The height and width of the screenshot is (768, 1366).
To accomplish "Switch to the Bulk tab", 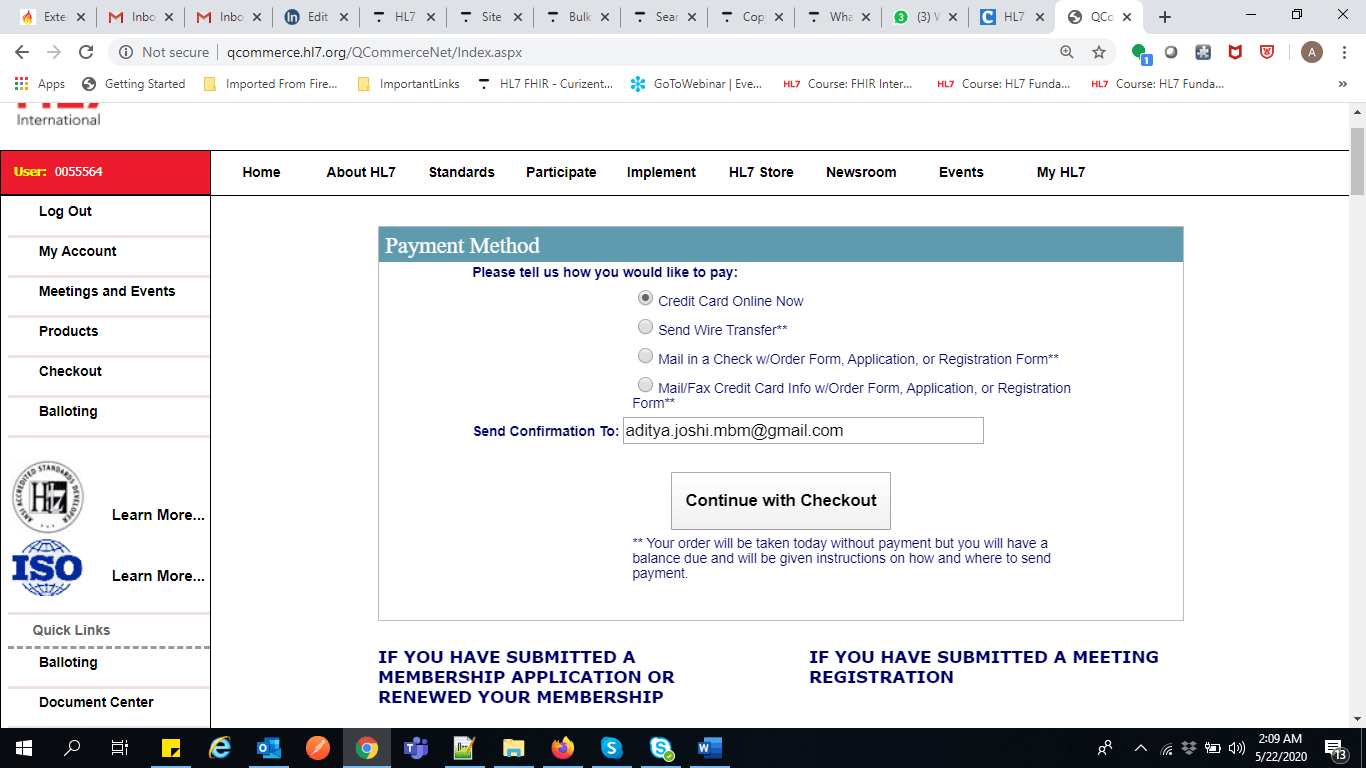I will pos(576,17).
